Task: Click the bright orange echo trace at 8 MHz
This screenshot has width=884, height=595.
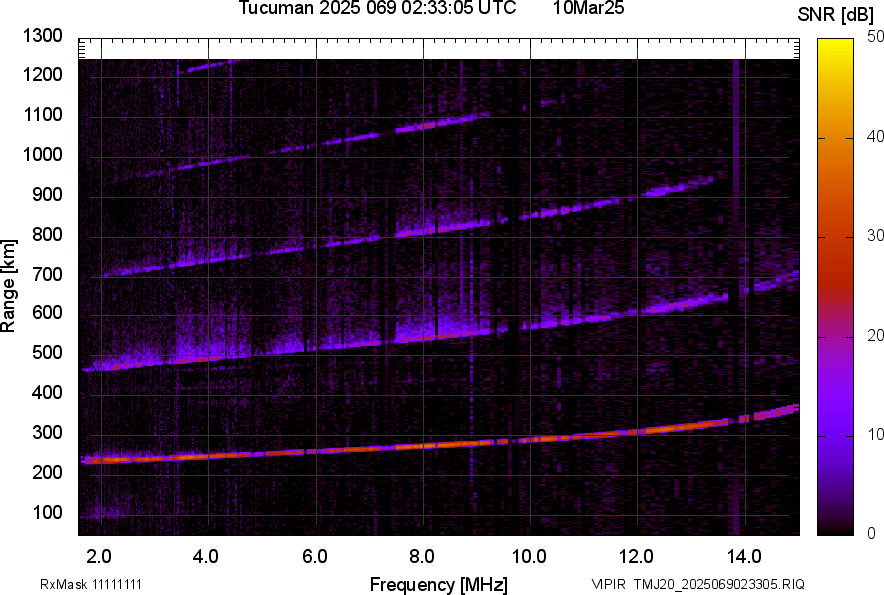Action: (x=422, y=445)
